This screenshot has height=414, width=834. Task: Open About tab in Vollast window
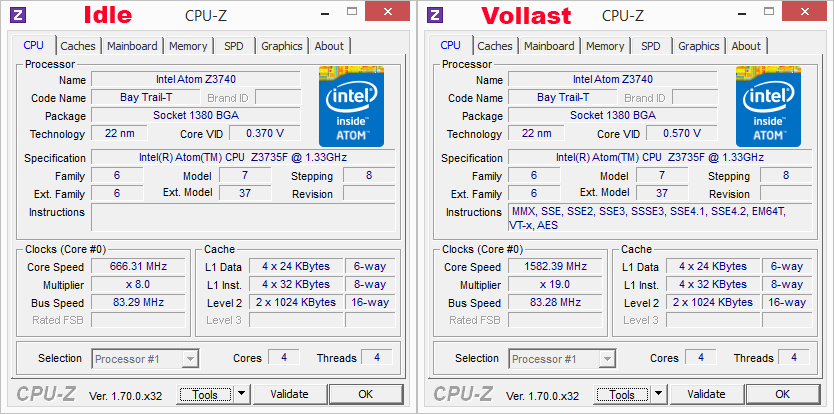click(x=746, y=46)
